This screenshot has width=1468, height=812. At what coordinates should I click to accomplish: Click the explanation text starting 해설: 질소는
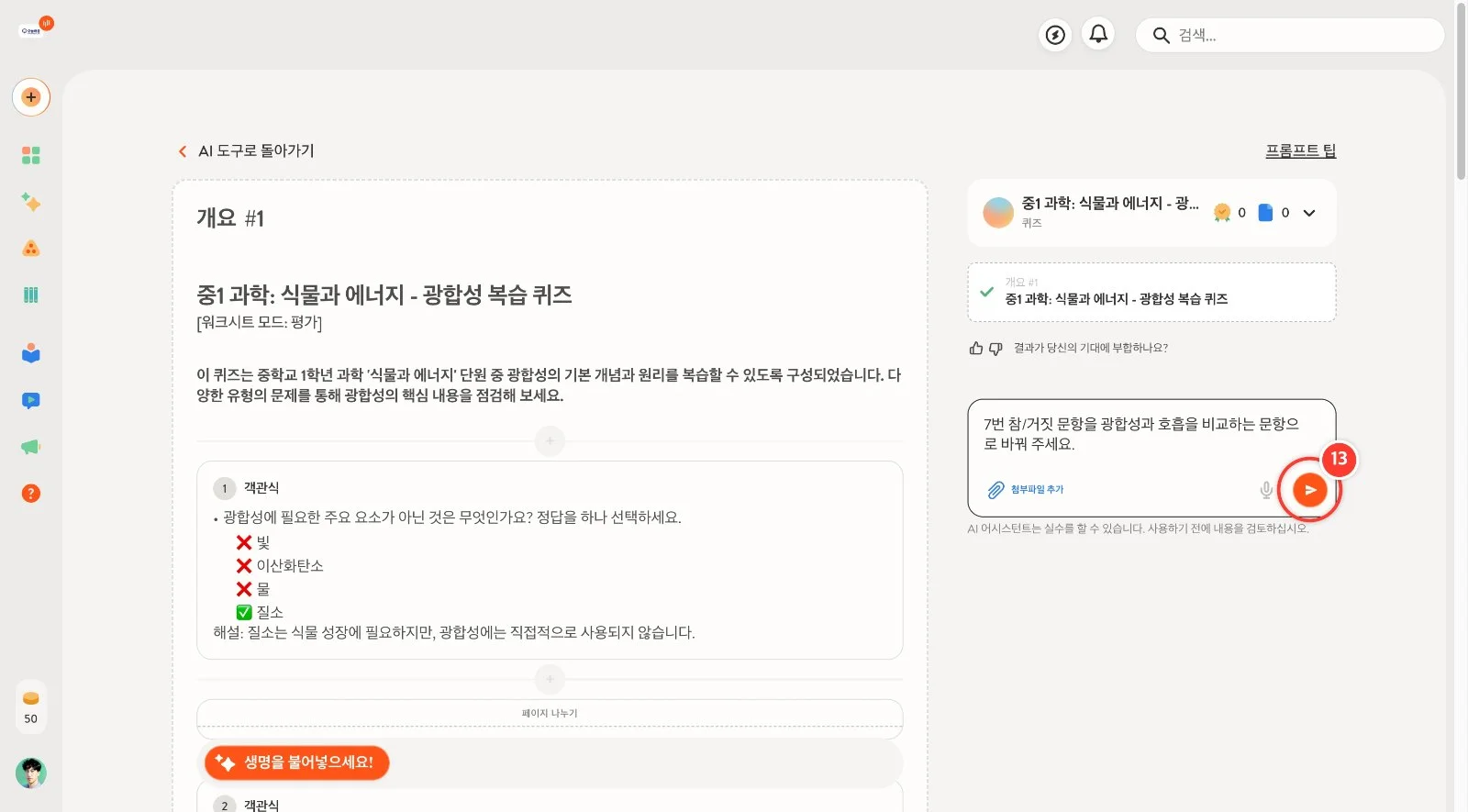coord(454,633)
